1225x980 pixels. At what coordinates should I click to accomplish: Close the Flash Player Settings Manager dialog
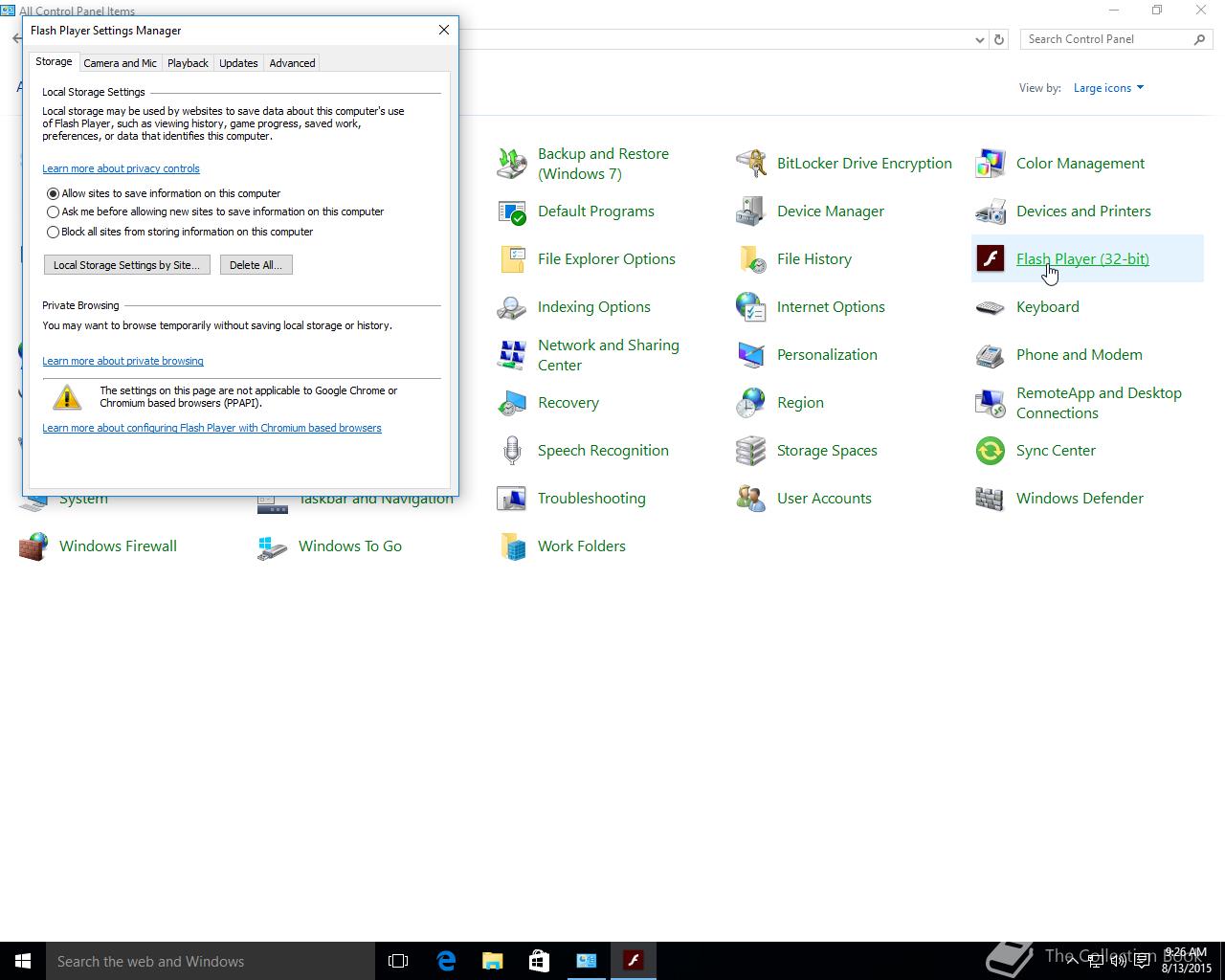point(444,30)
